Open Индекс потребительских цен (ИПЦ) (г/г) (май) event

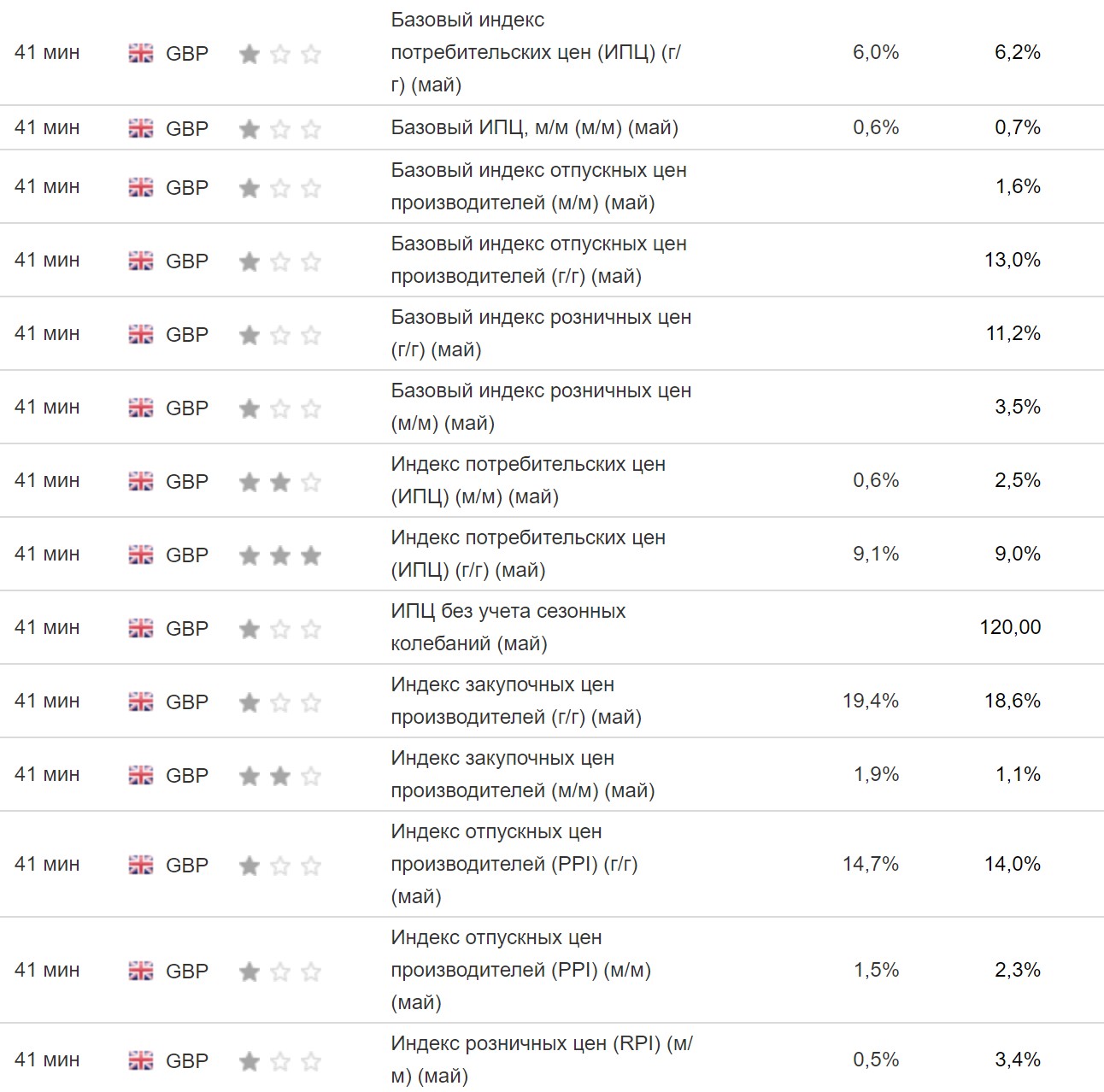point(527,554)
